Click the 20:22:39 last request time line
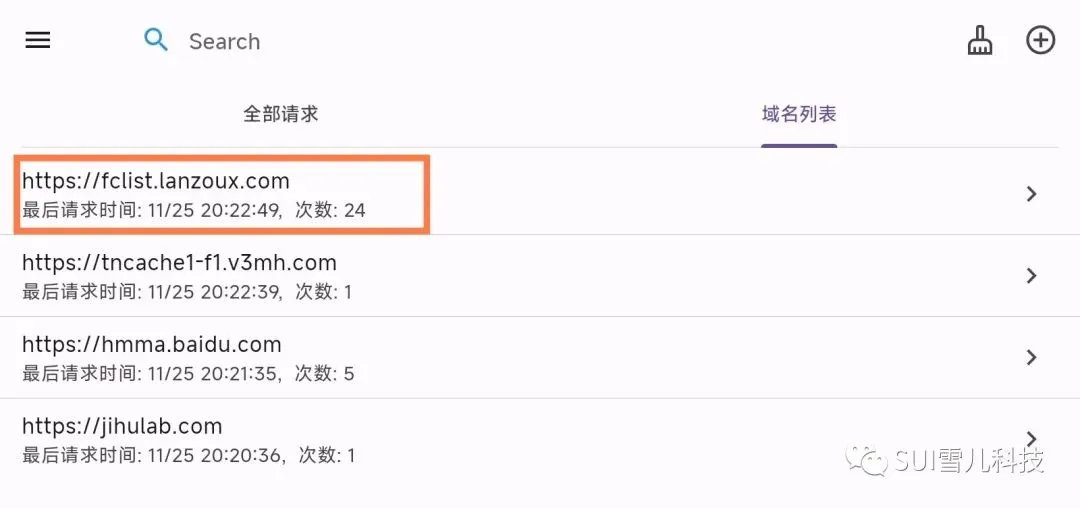 [x=187, y=292]
